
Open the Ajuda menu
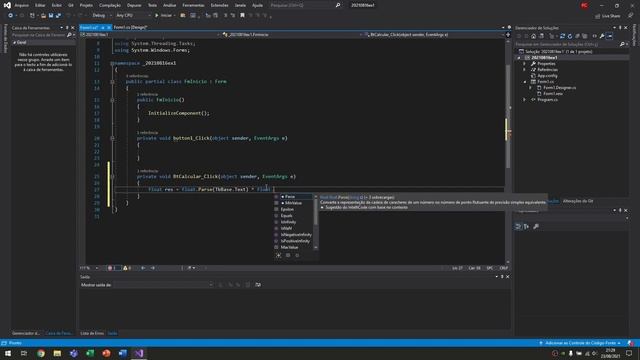click(x=258, y=5)
